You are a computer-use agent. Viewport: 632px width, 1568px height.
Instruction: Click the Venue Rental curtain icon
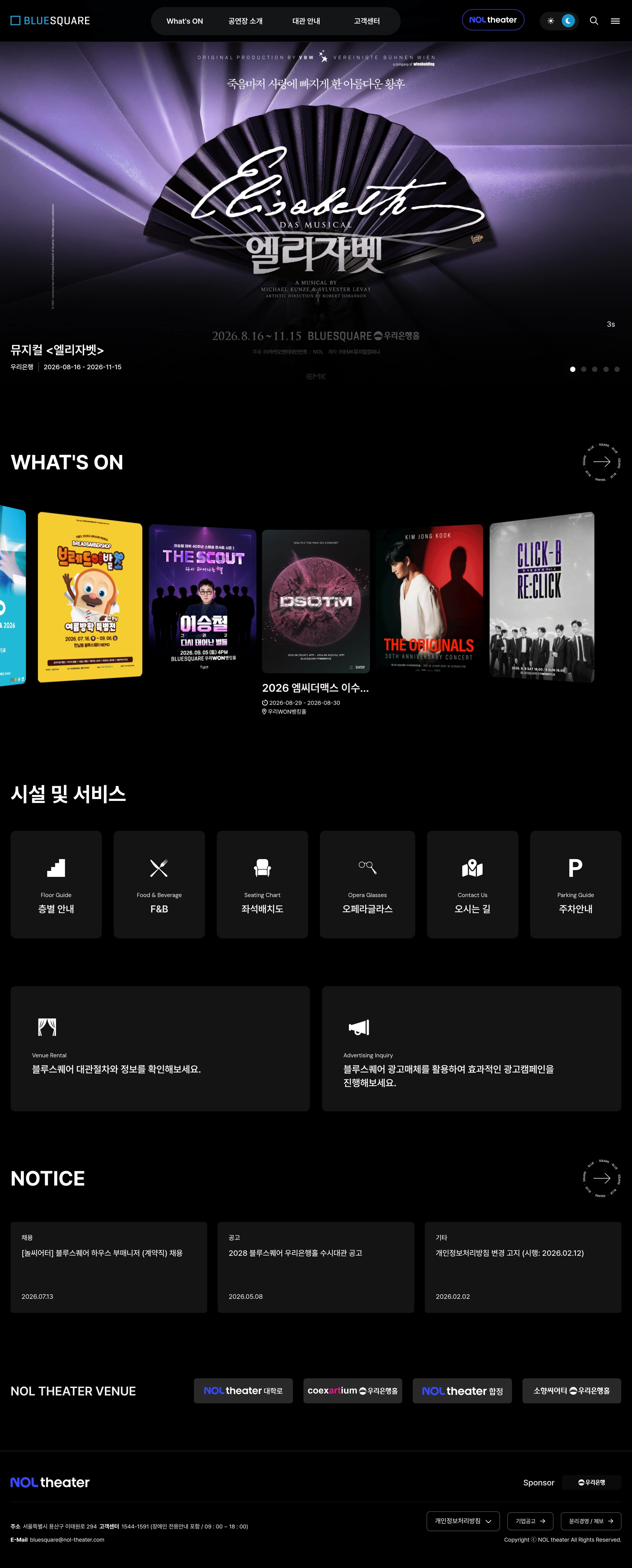click(47, 1027)
